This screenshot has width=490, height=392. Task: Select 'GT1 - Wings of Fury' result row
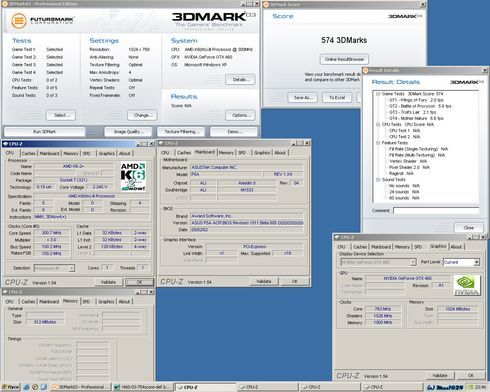tap(416, 100)
